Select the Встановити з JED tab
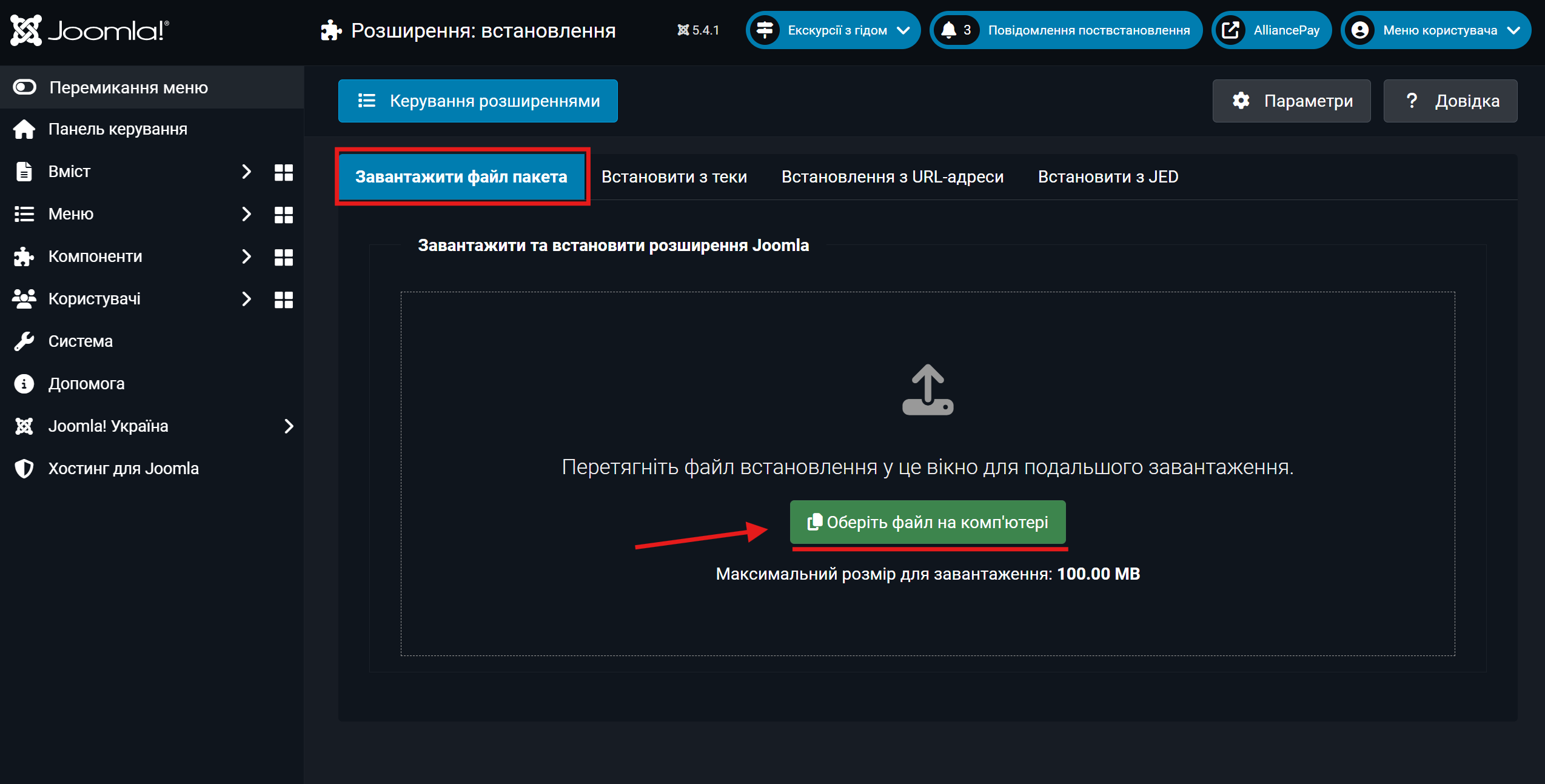 1108,177
